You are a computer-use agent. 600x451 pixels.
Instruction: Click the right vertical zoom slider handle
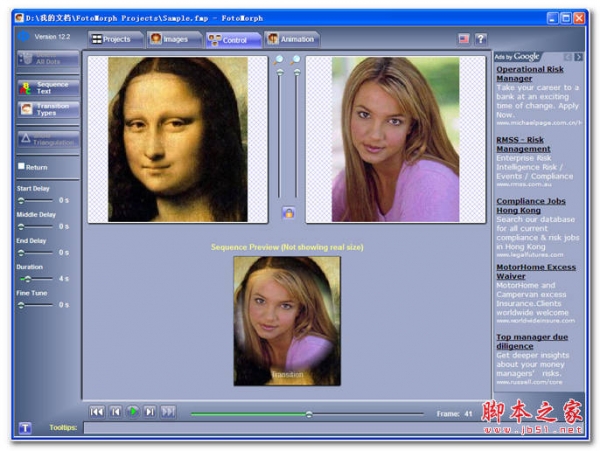297,72
